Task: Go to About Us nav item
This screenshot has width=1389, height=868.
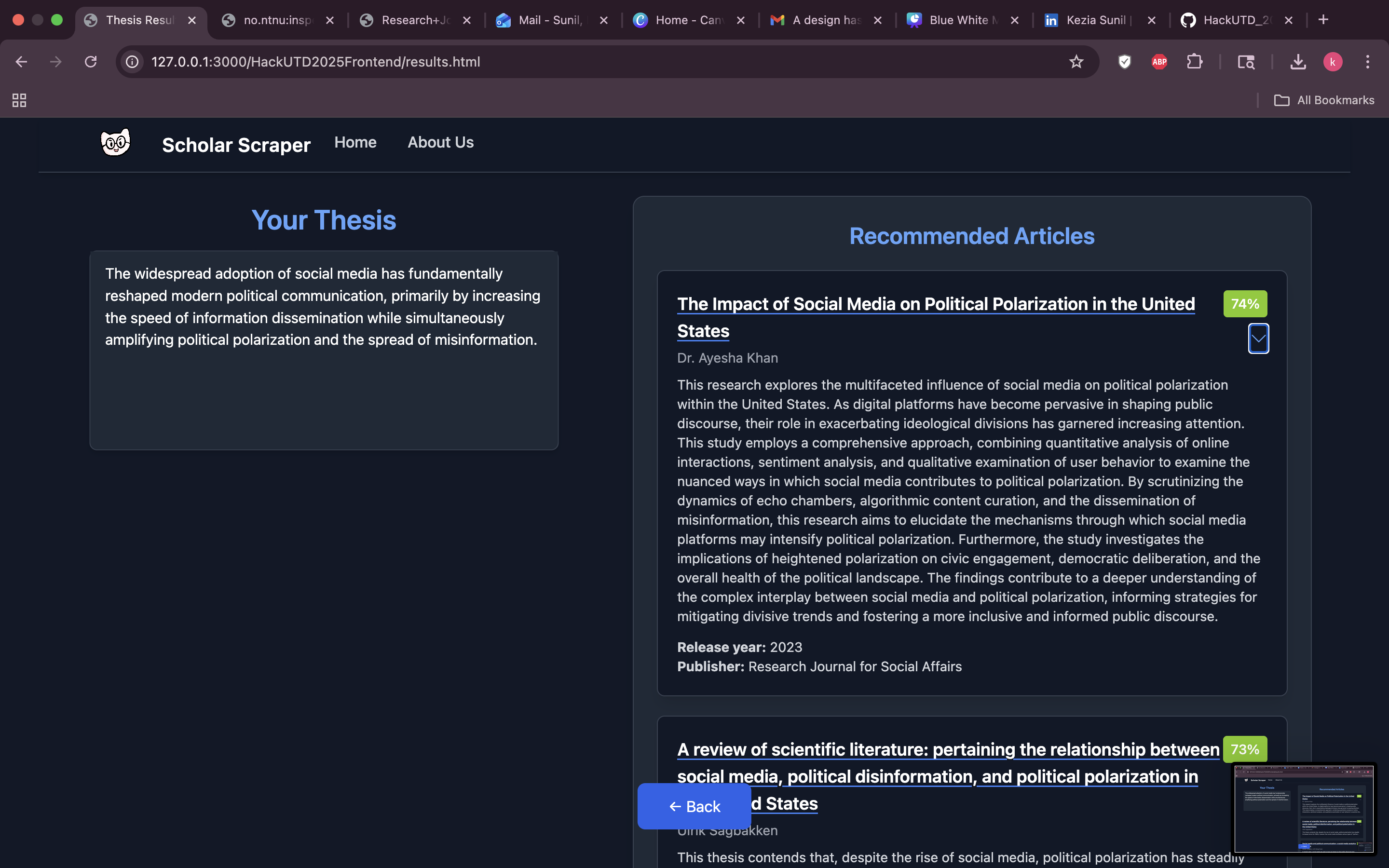Action: [440, 142]
